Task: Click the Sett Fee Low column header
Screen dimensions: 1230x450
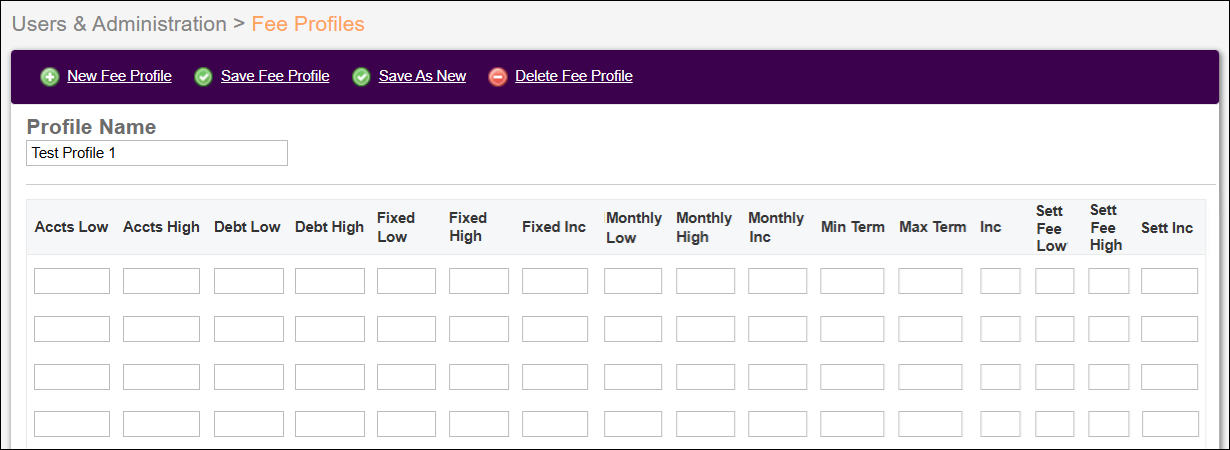Action: coord(1051,227)
